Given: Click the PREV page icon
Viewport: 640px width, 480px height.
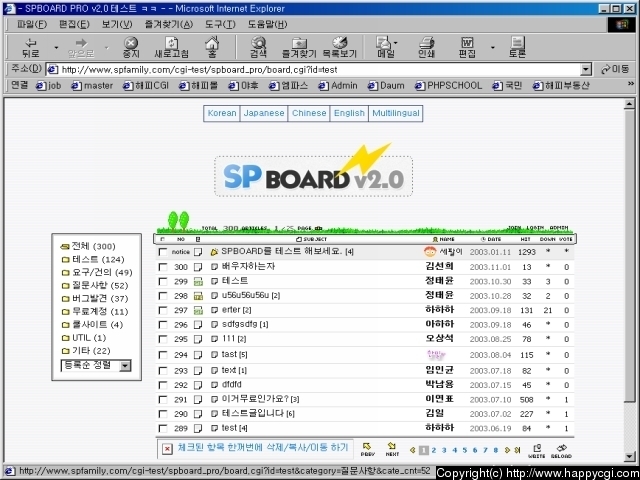Looking at the screenshot, I should pos(367,449).
